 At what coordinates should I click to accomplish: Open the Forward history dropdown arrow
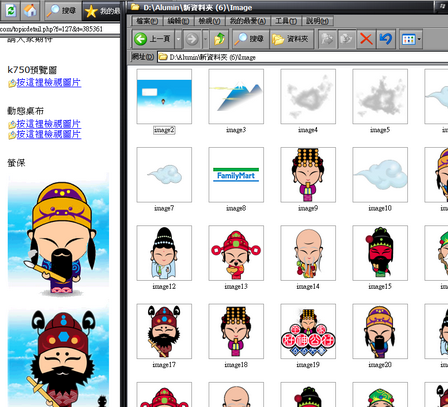(x=206, y=39)
